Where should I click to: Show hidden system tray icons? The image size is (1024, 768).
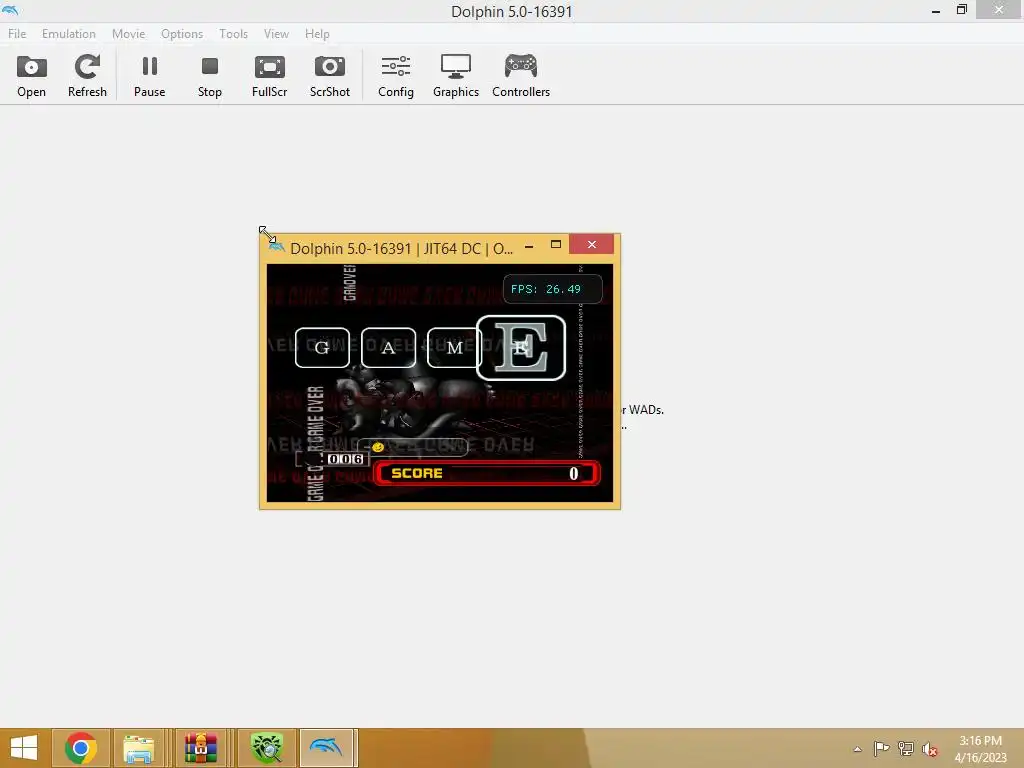[857, 749]
